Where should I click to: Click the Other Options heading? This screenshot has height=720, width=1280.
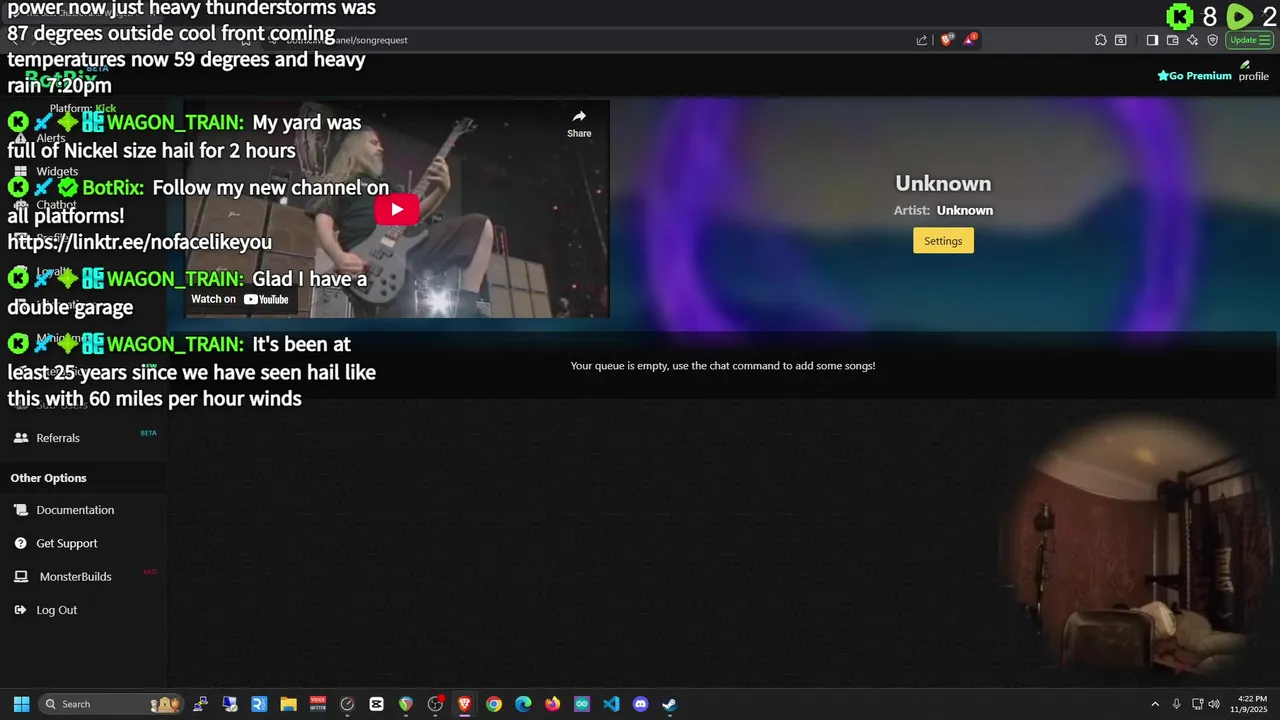[x=48, y=478]
